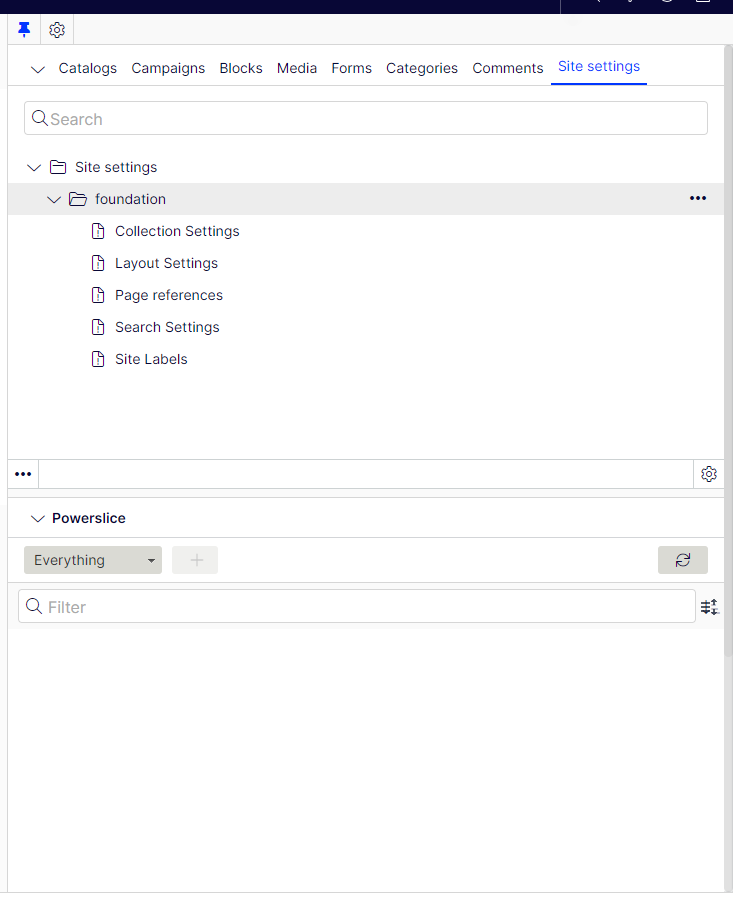Switch to the Media tab
Screen dimensions: 733x921
[x=296, y=68]
